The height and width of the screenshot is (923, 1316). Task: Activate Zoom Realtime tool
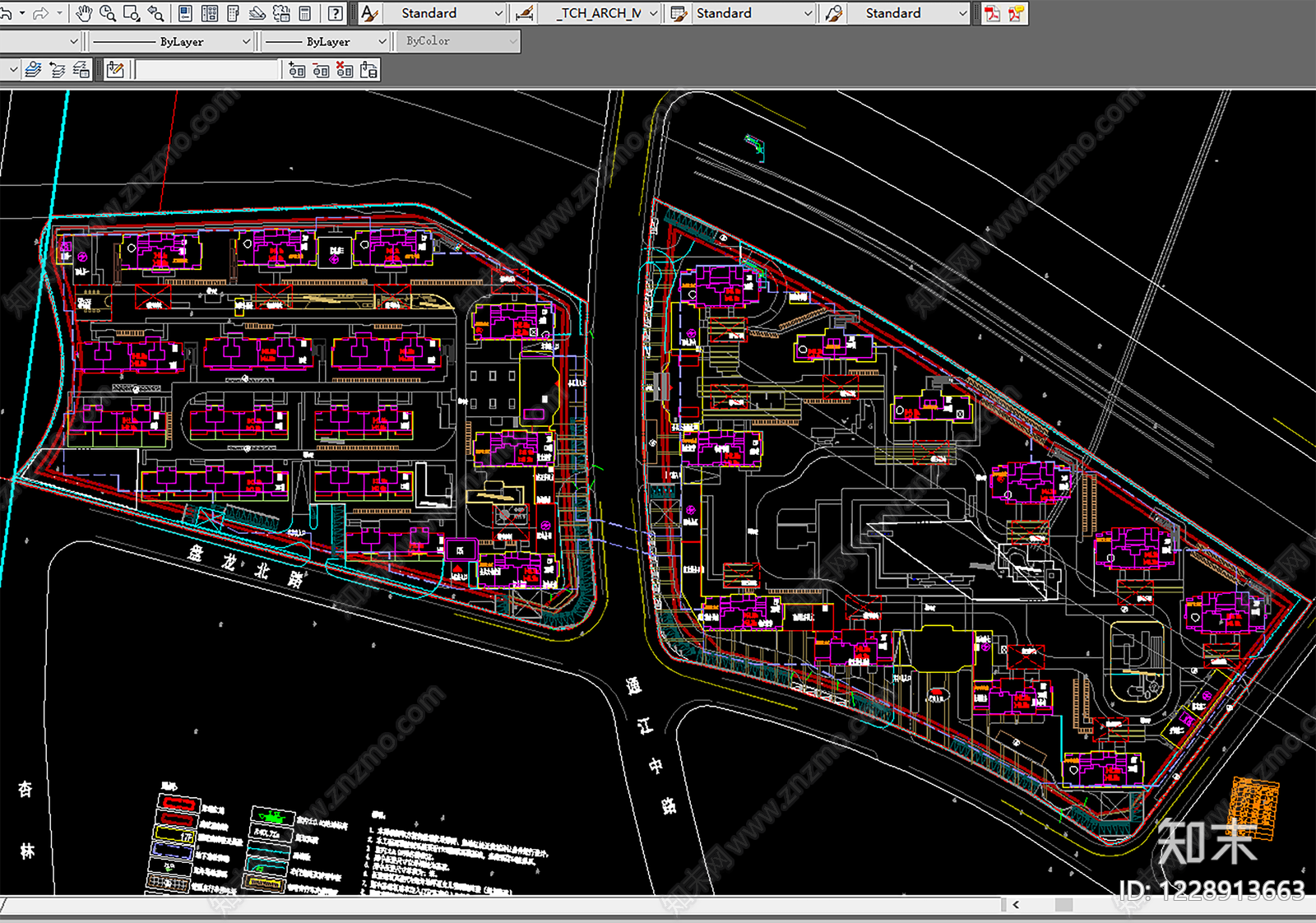108,13
